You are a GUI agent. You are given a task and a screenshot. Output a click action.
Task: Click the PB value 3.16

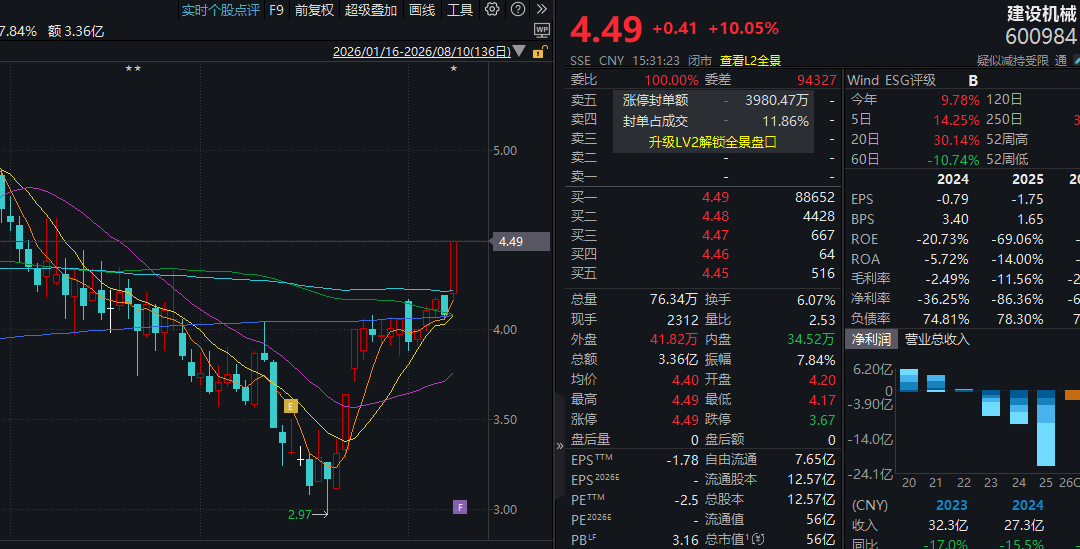pos(685,540)
